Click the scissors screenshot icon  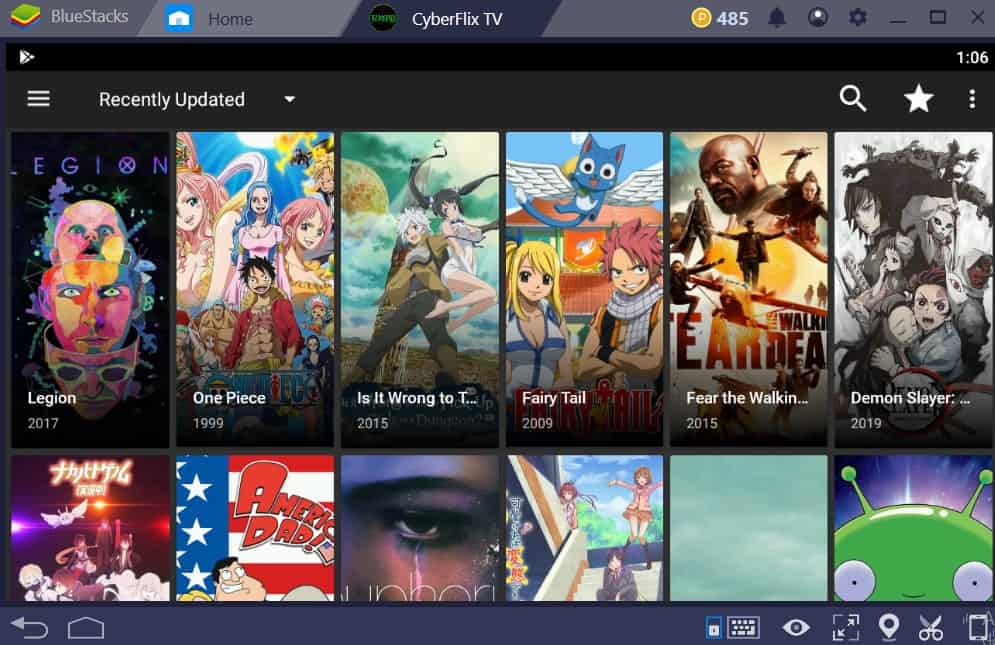click(930, 627)
